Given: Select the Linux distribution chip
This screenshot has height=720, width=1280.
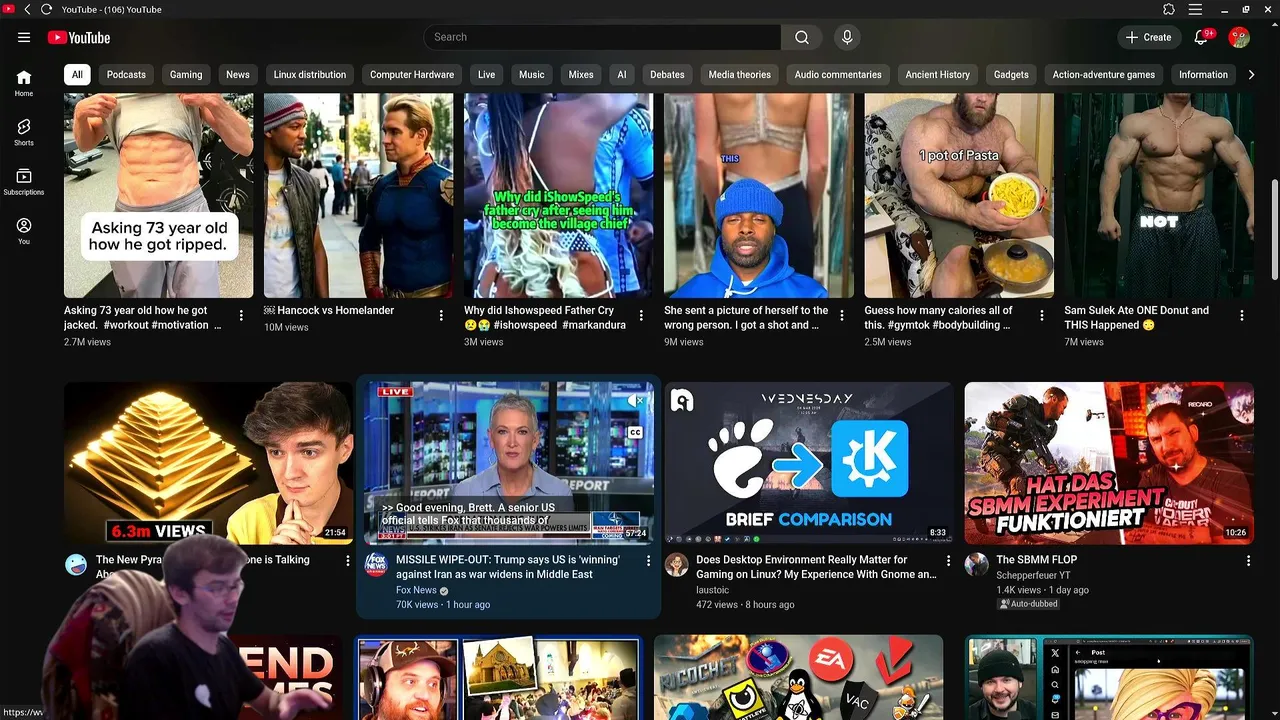Looking at the screenshot, I should pyautogui.click(x=310, y=74).
